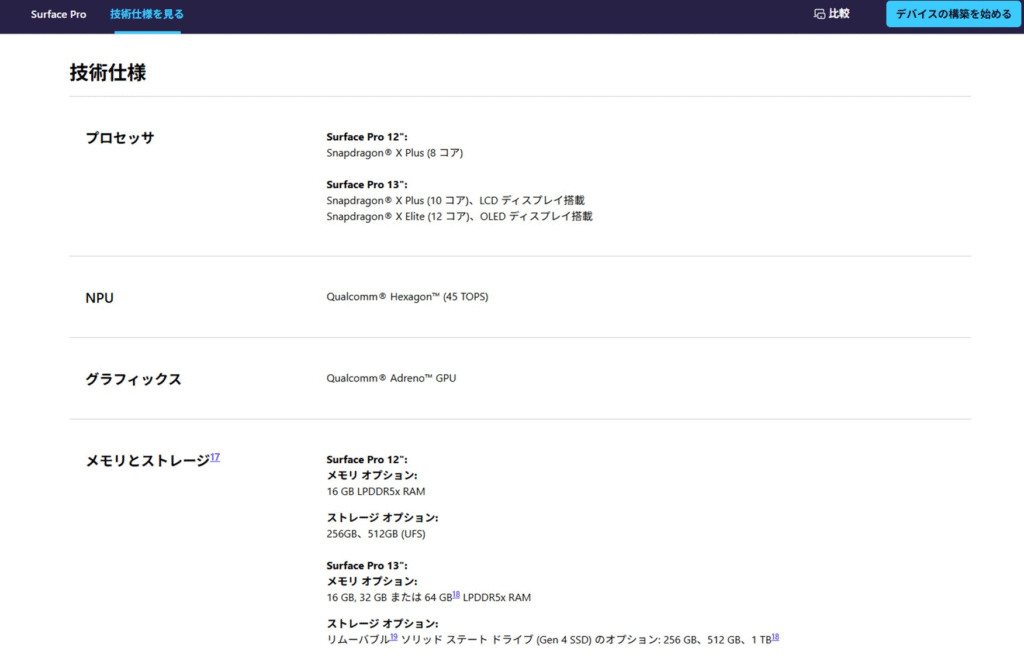Click the 'Surface Pro 12":' heading under プロセッサ
The height and width of the screenshot is (658, 1024).
pos(367,137)
